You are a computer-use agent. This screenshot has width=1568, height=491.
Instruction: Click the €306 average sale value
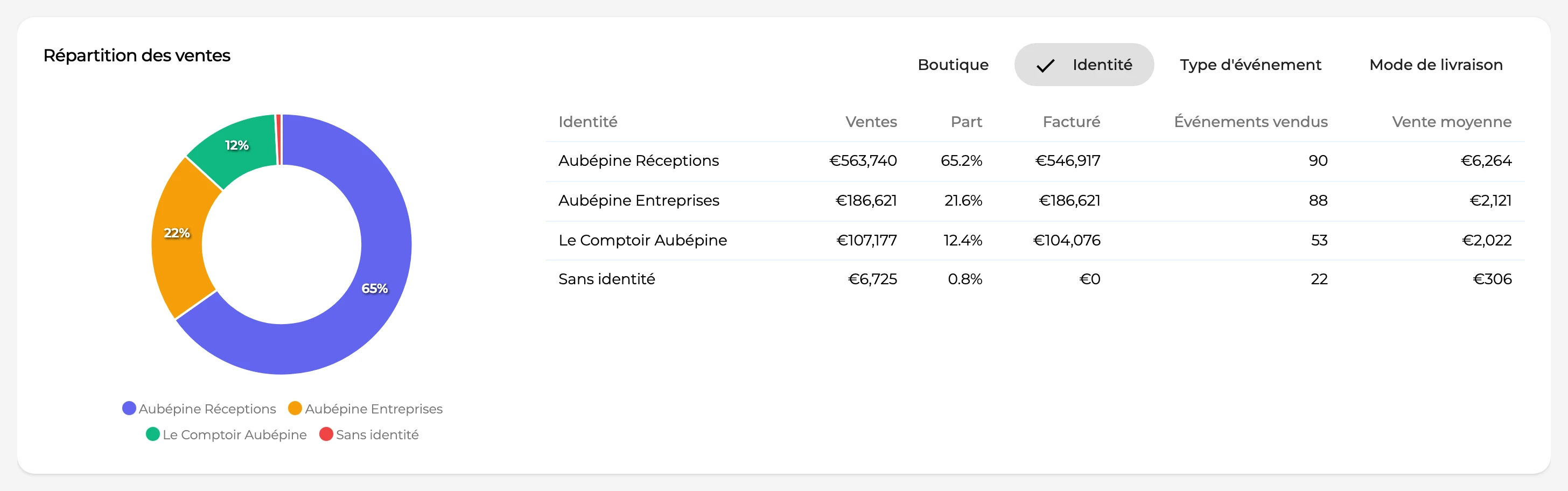click(1492, 279)
